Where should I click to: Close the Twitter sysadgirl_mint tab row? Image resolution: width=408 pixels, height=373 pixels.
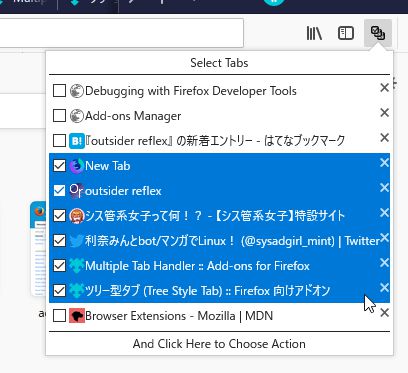coord(384,238)
